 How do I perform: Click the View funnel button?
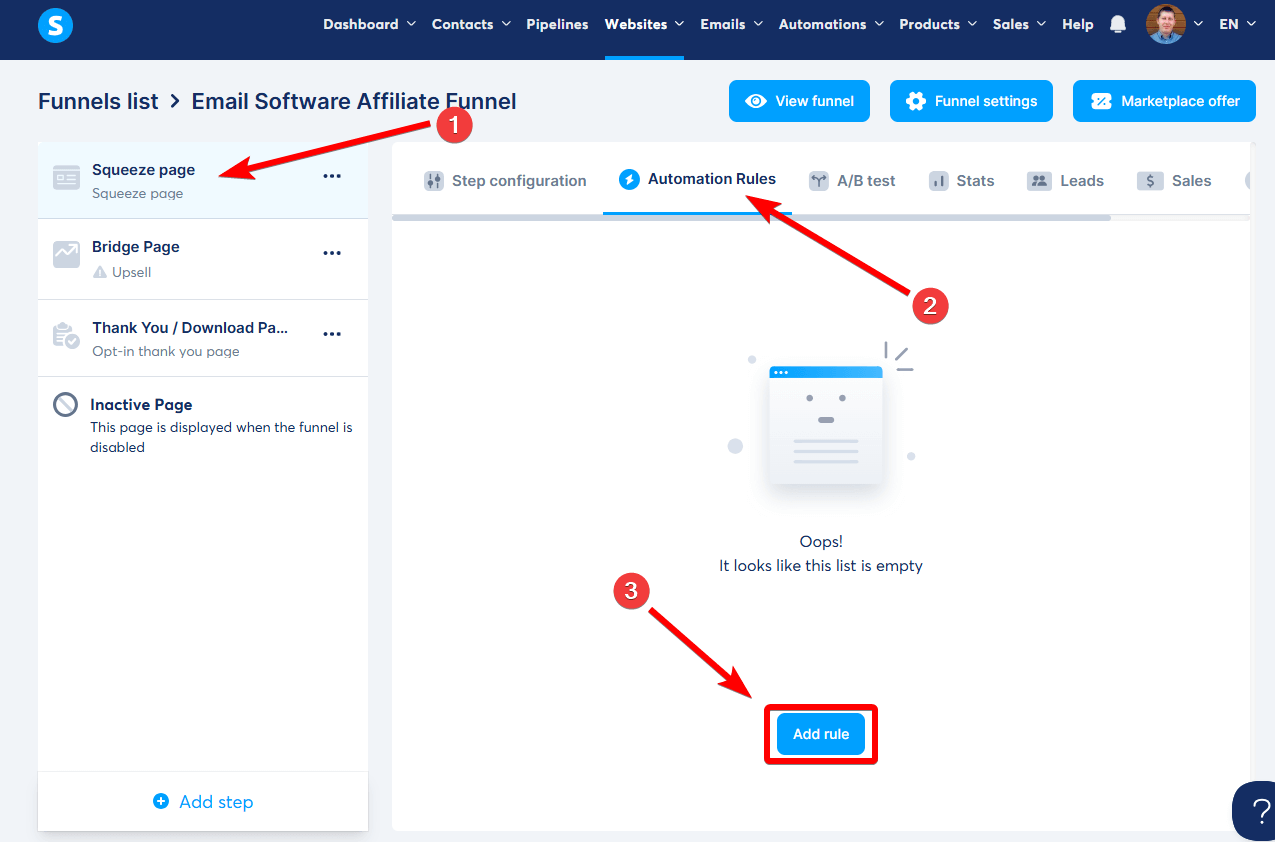point(799,101)
